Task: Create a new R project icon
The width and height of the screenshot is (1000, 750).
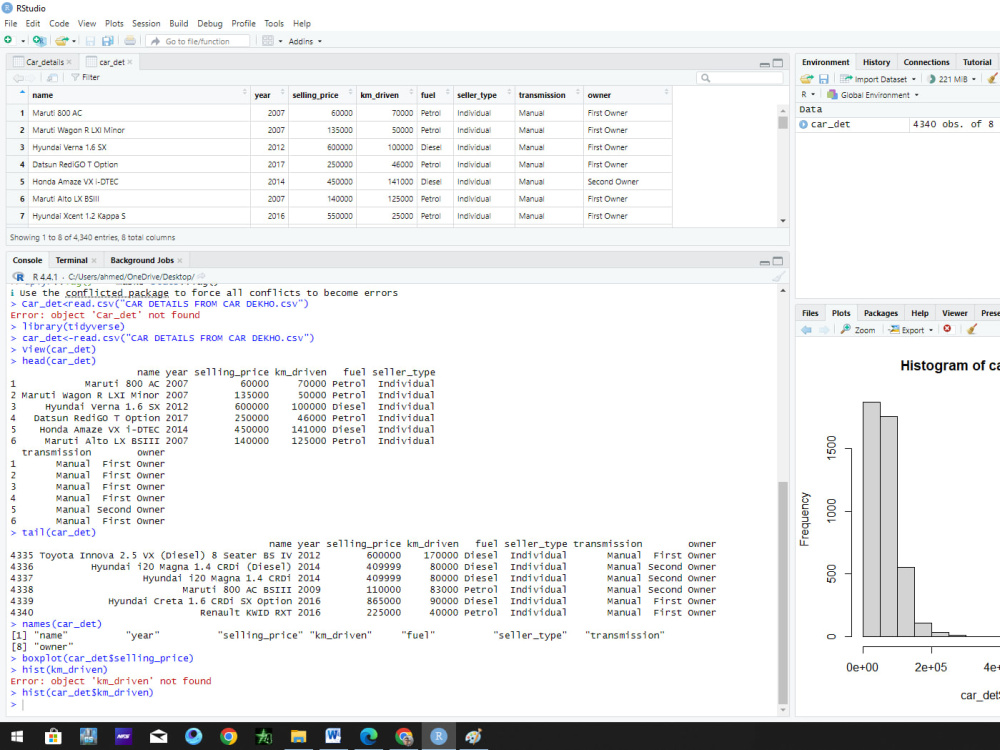Action: click(x=39, y=41)
